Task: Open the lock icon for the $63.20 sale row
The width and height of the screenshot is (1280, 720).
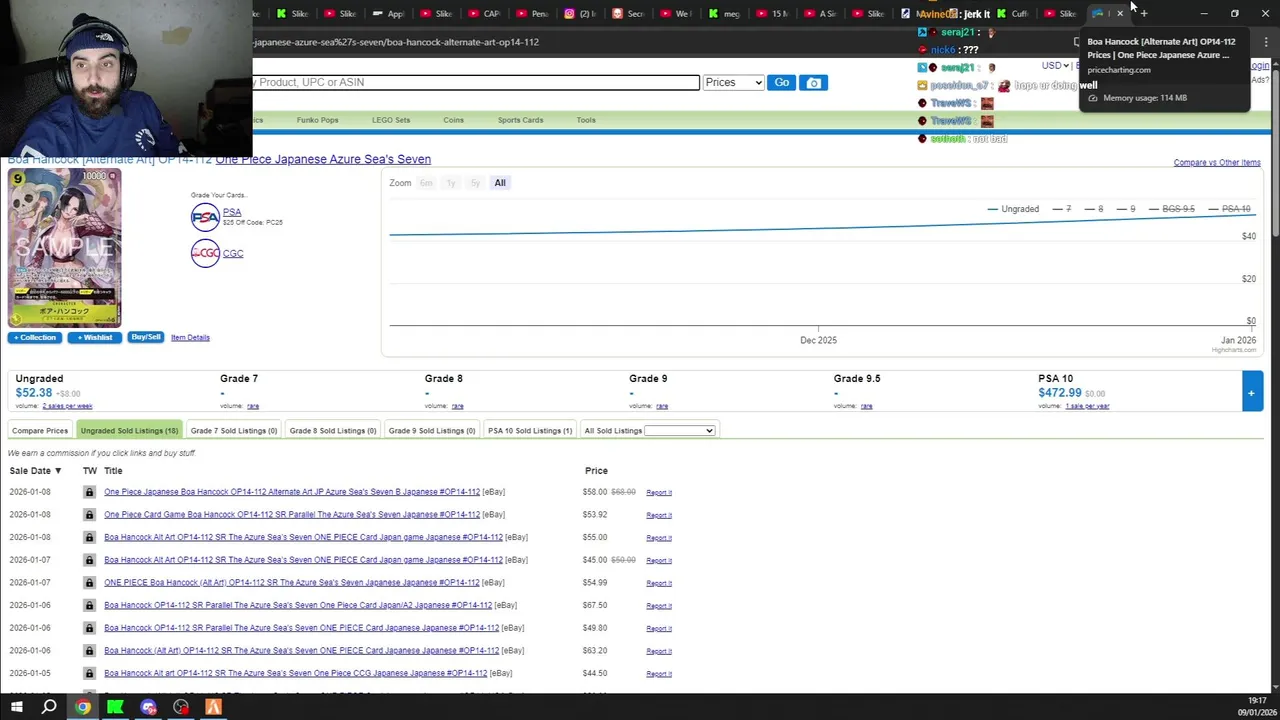Action: (x=89, y=651)
